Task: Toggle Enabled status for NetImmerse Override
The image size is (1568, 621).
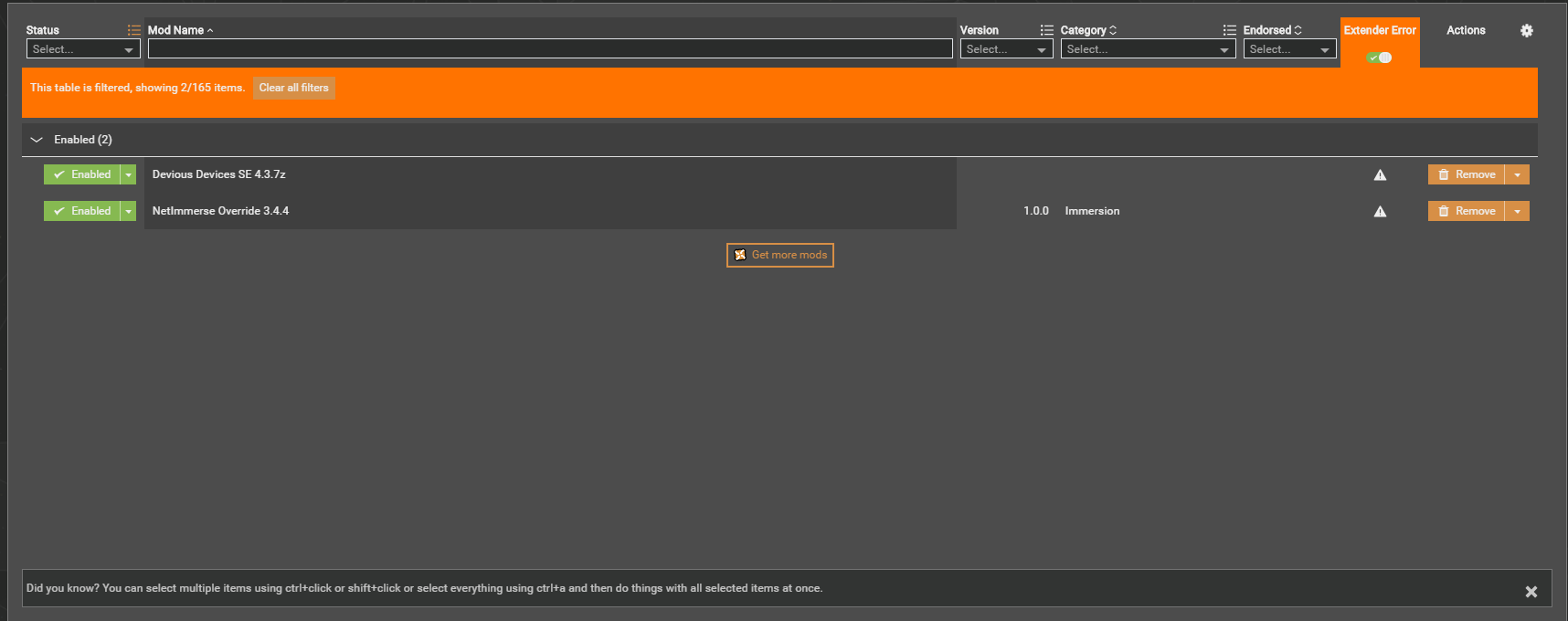Action: point(82,211)
